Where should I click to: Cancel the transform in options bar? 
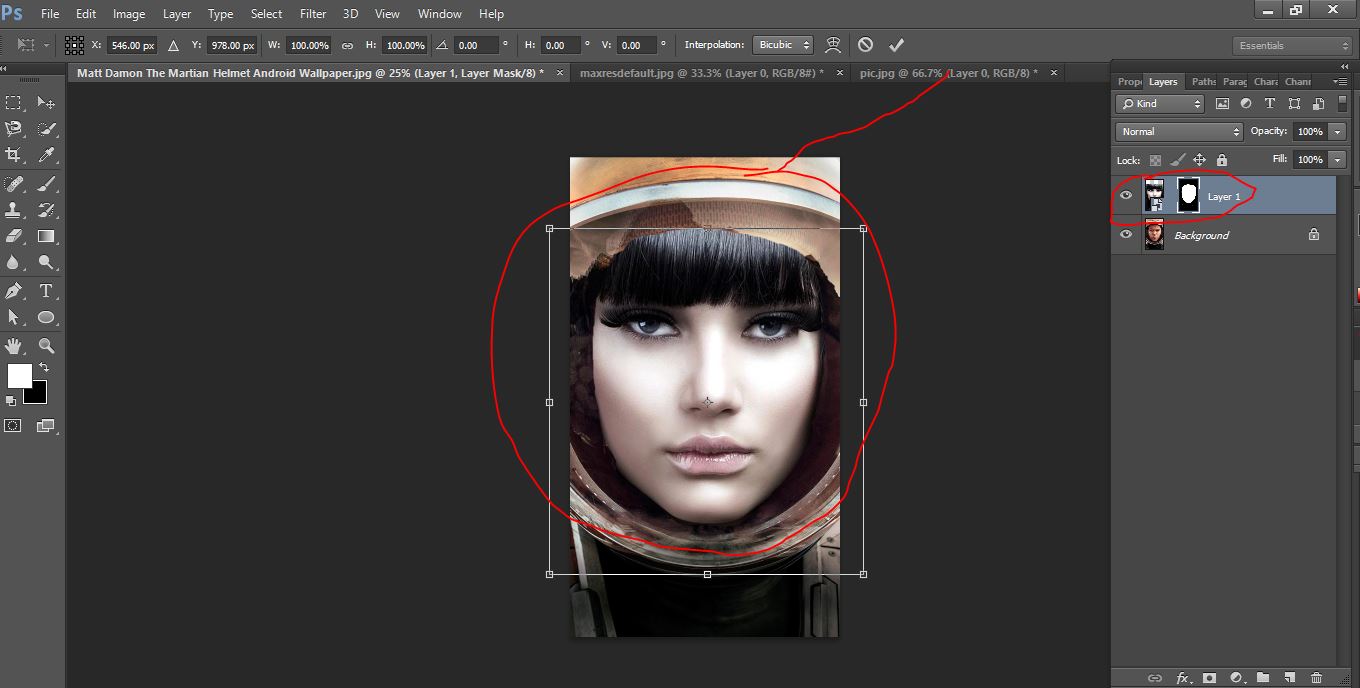pyautogui.click(x=865, y=45)
